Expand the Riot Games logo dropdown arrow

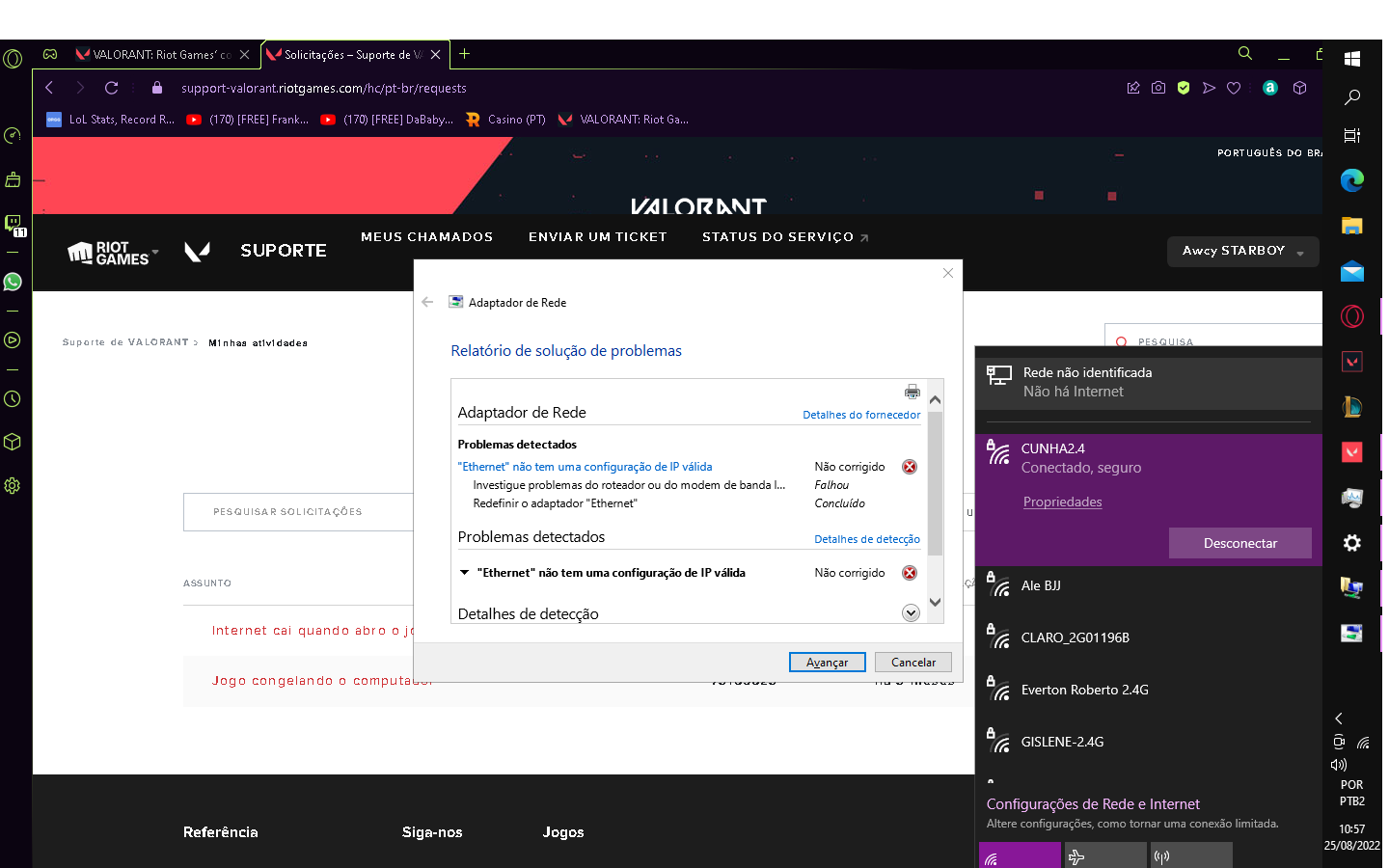[155, 252]
